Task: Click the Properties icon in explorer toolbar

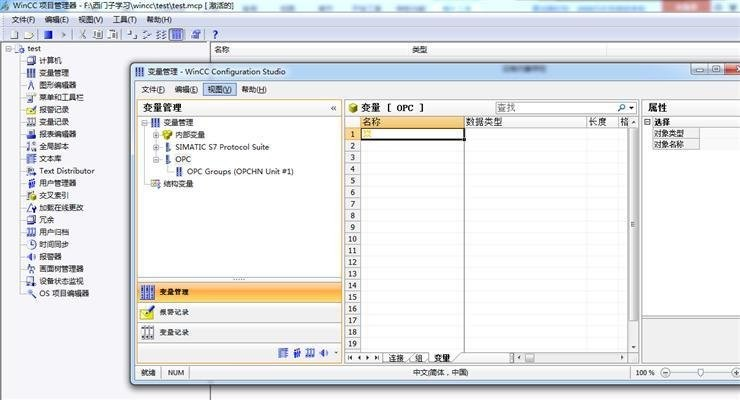Action: pos(196,34)
